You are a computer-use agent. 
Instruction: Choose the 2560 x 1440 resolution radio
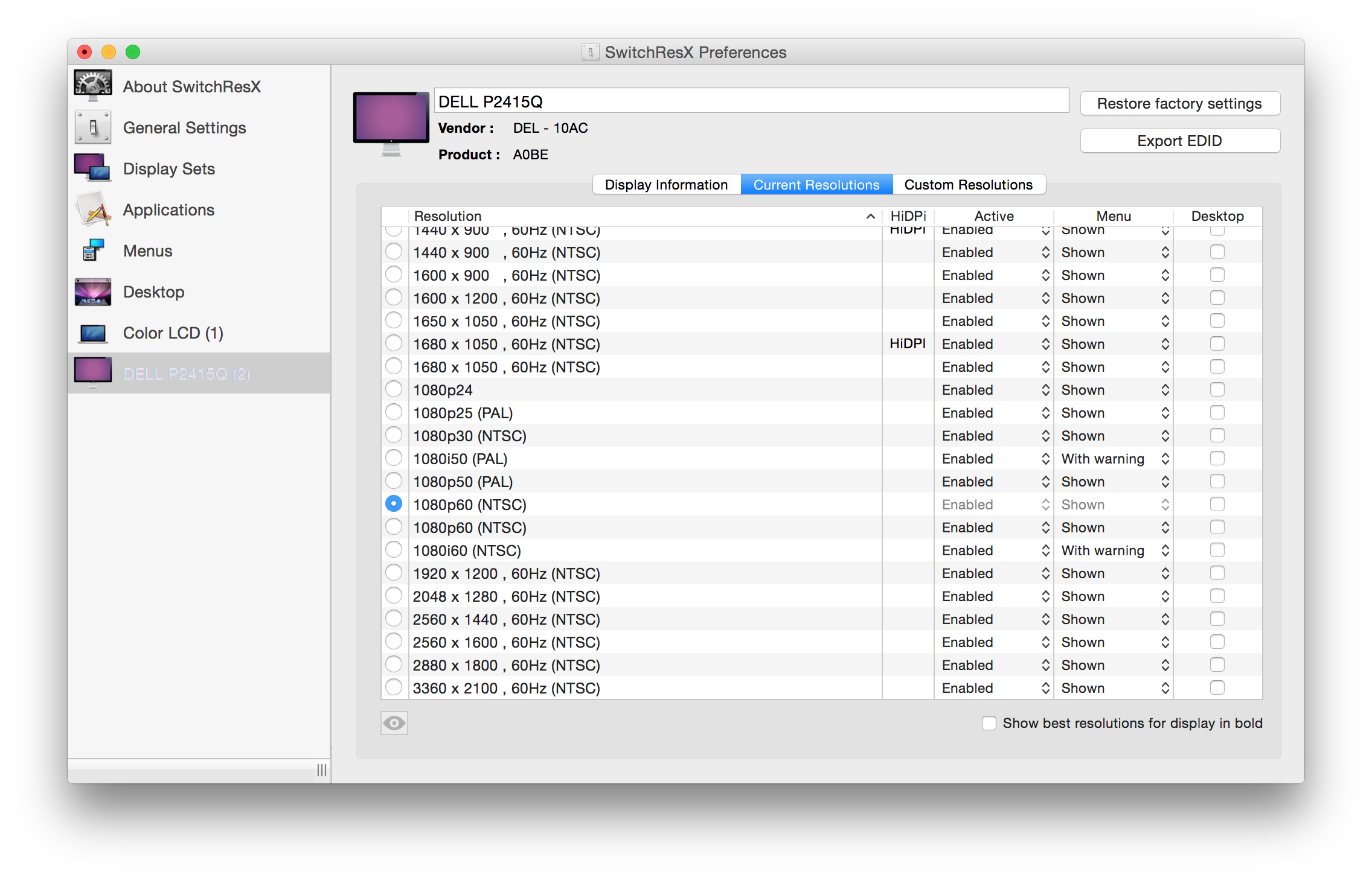pos(394,619)
